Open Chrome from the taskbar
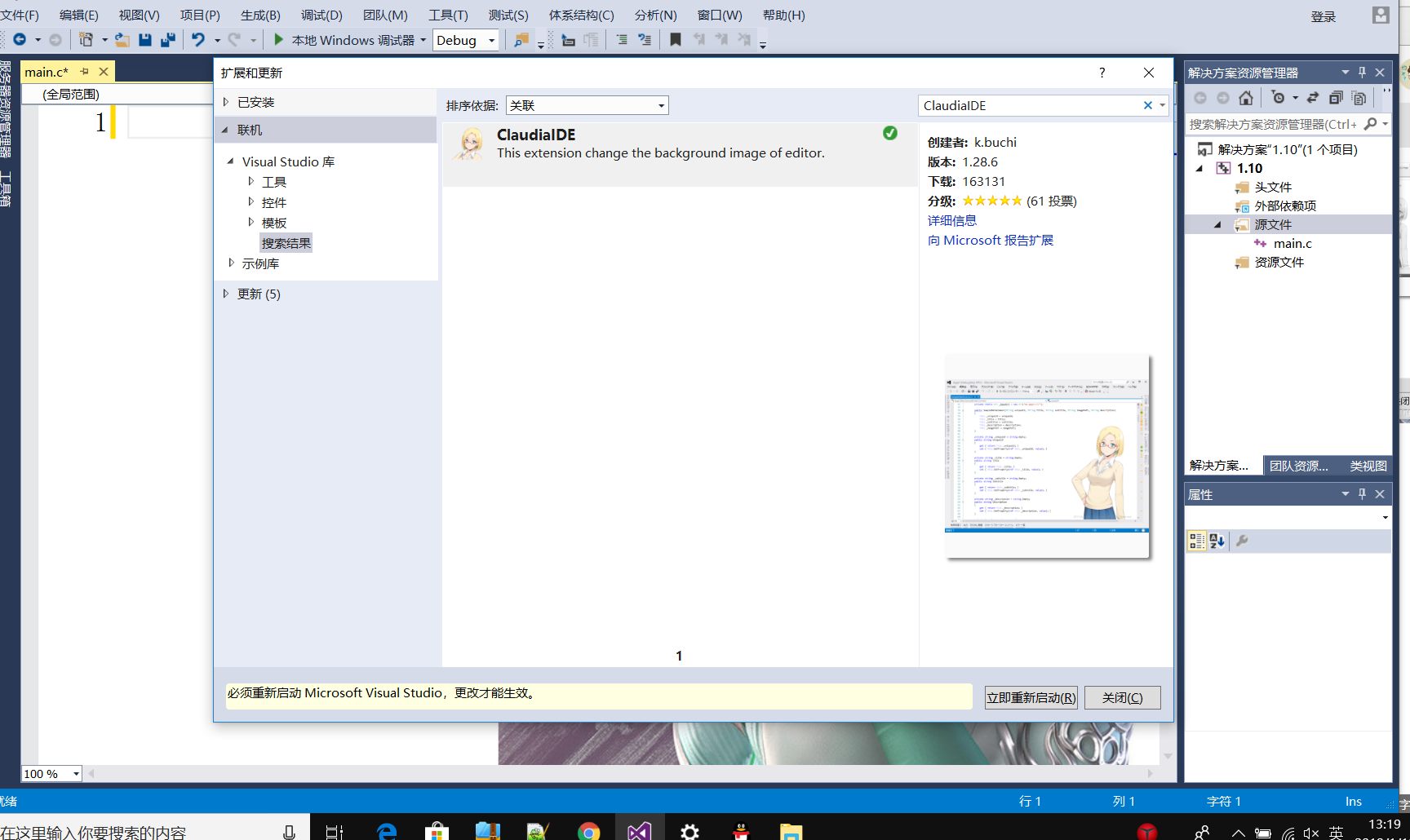 coord(588,831)
